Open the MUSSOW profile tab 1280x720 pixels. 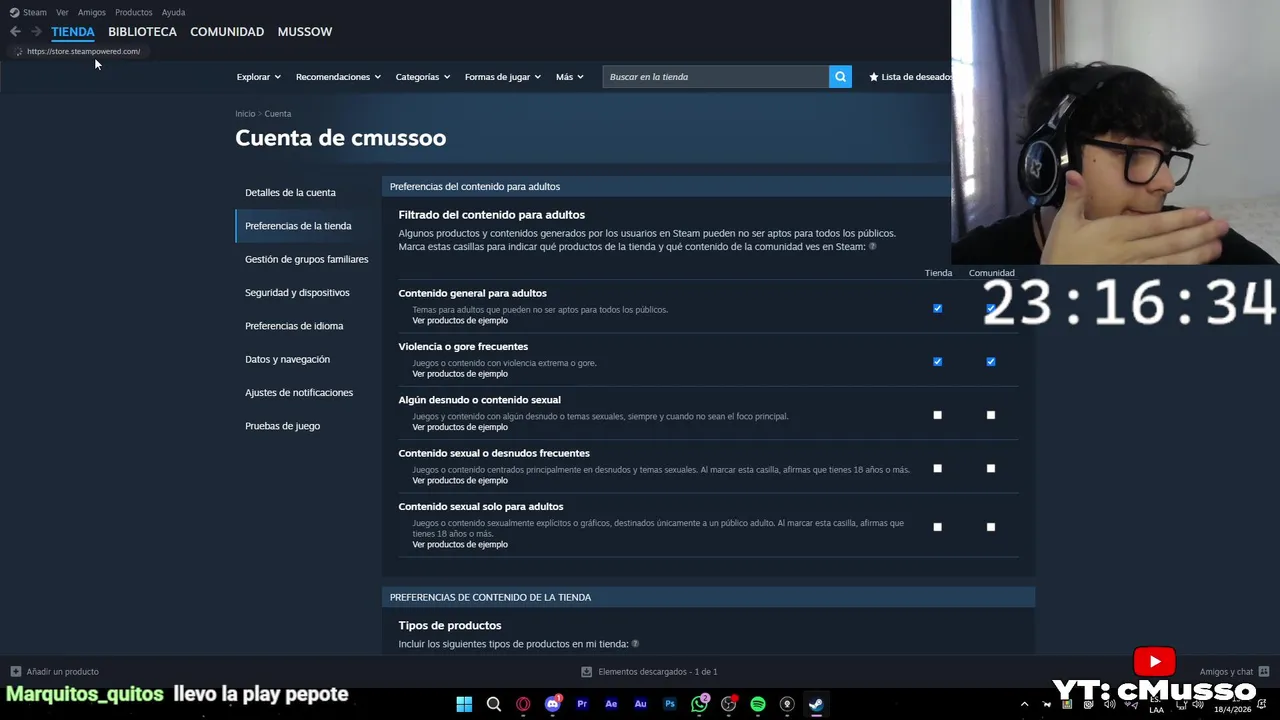point(305,32)
